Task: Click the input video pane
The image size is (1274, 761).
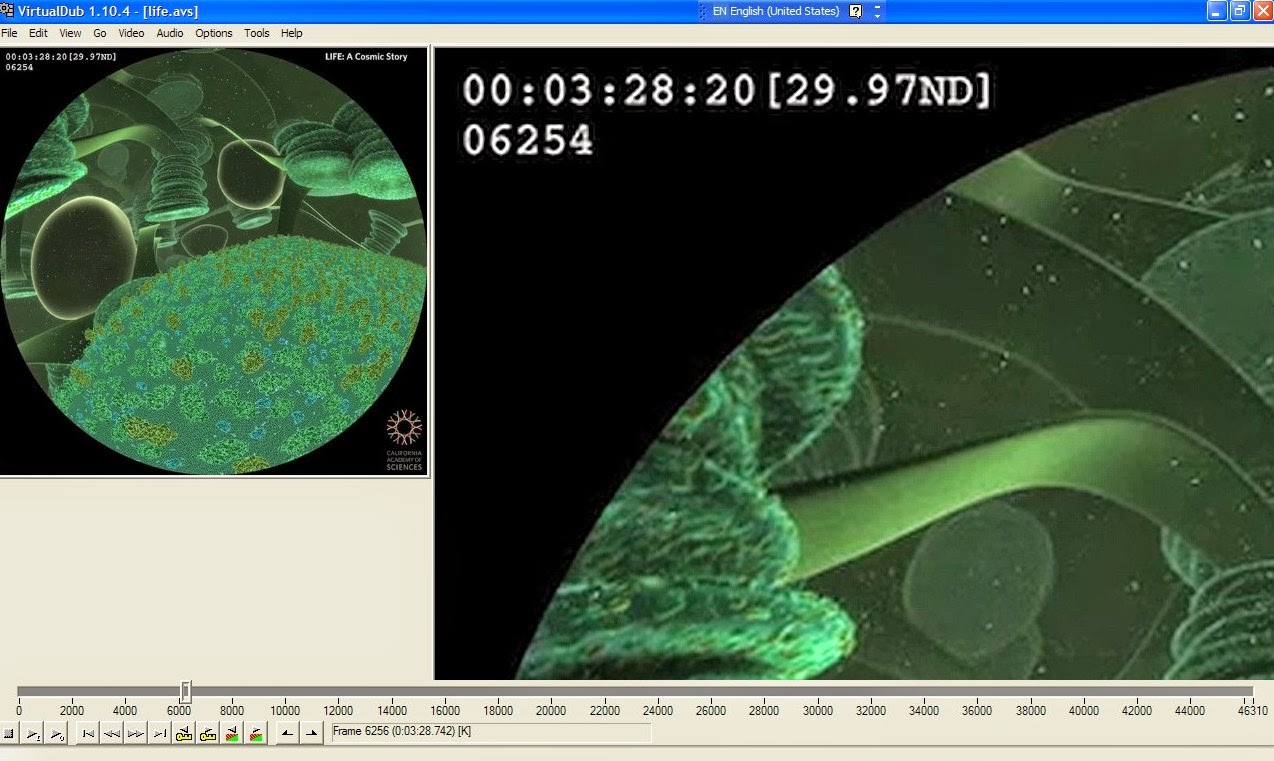Action: (214, 261)
